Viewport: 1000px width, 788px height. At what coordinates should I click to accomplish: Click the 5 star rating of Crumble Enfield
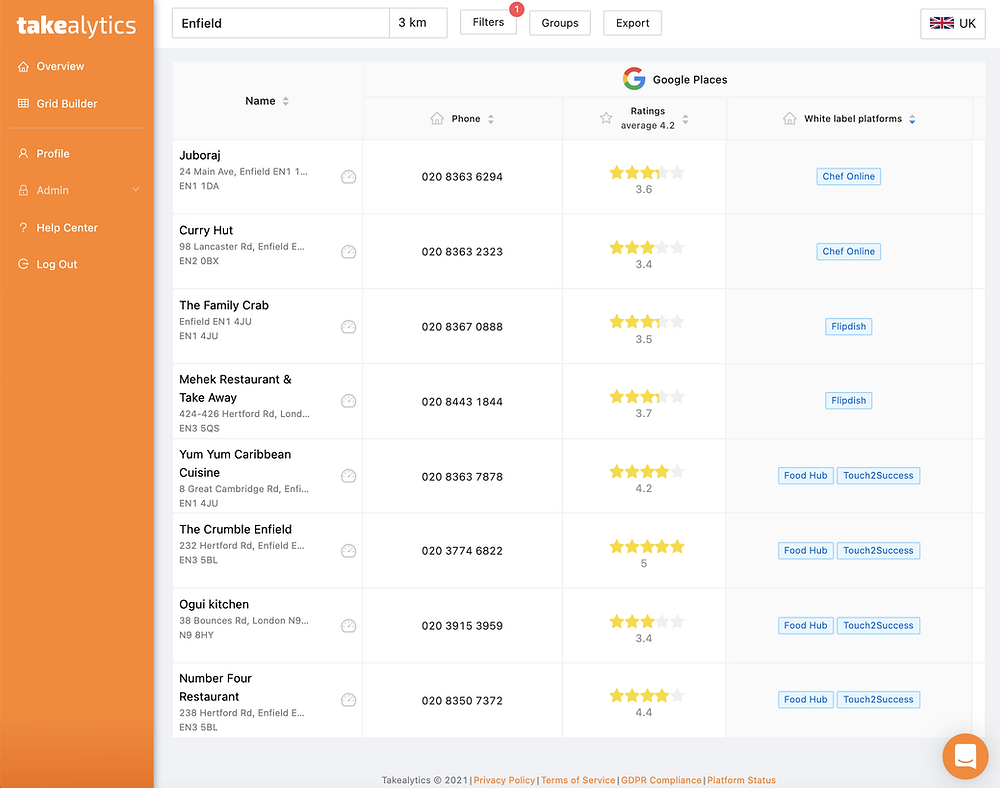click(x=647, y=547)
